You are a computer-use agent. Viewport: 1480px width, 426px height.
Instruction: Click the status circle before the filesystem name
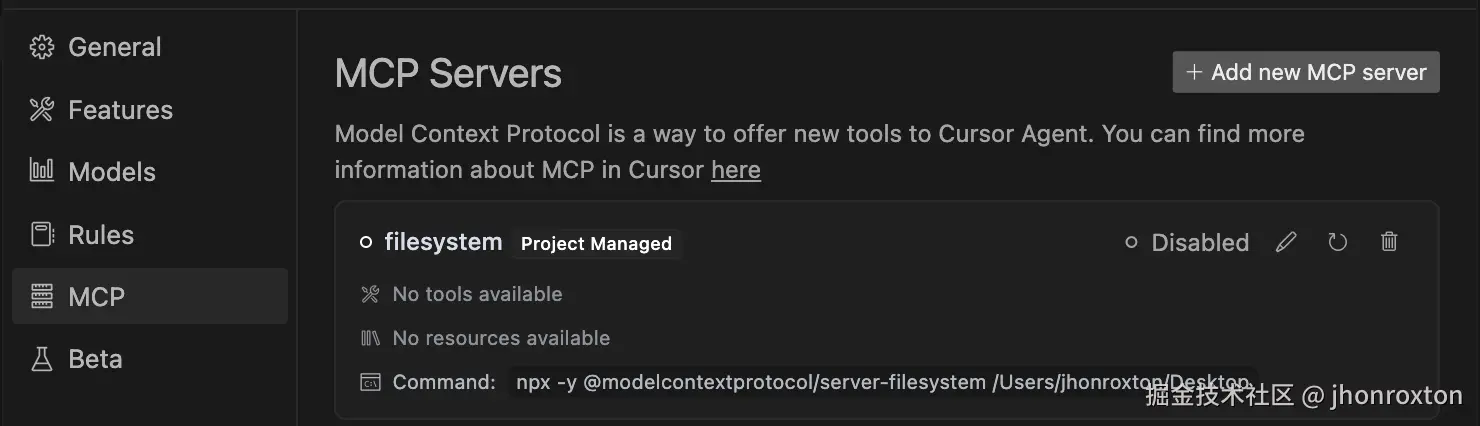pyautogui.click(x=366, y=242)
